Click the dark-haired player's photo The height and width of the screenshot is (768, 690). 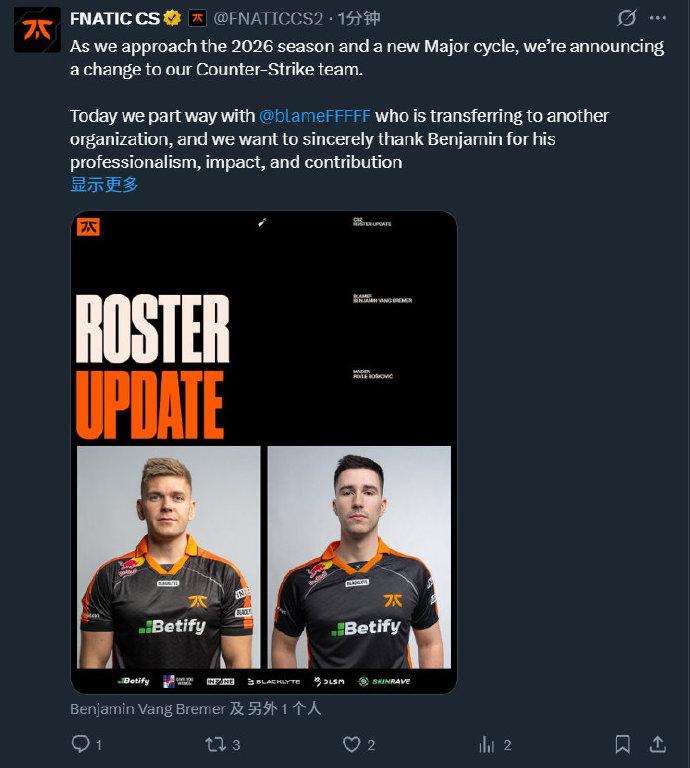[359, 557]
